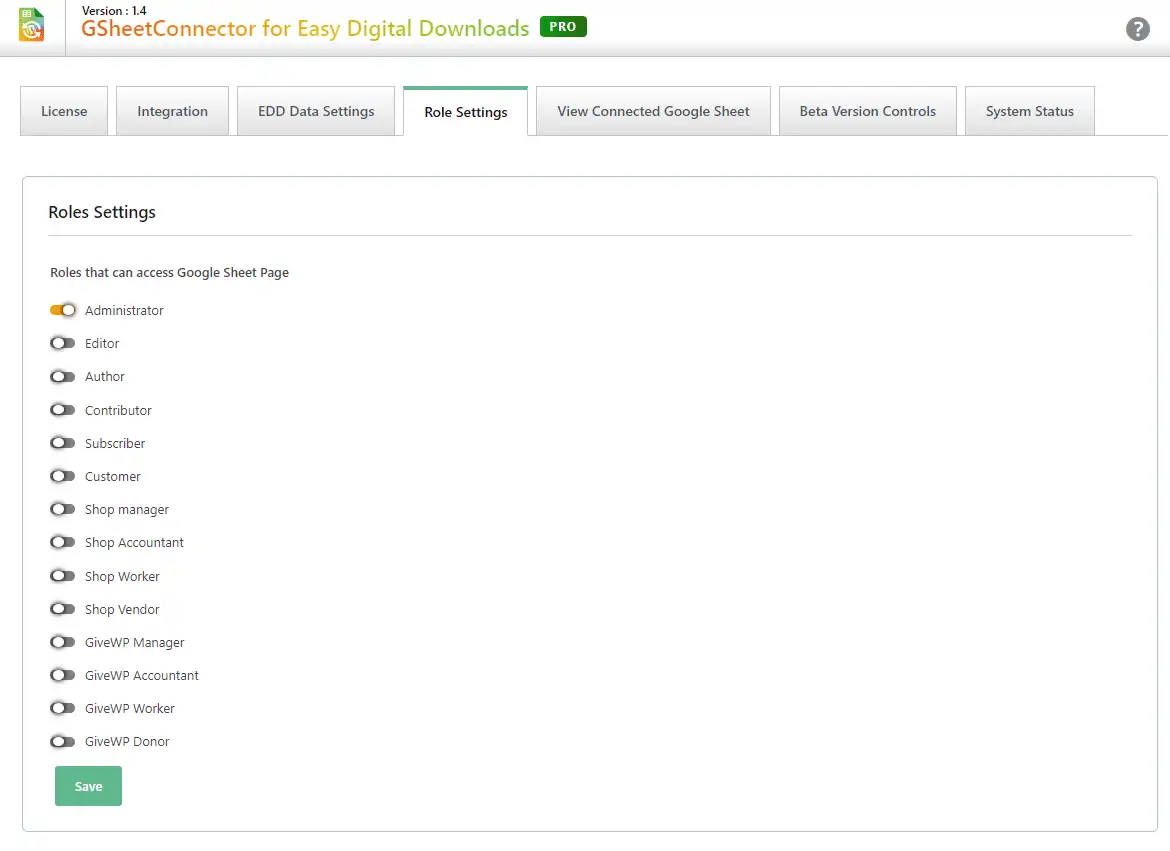Go to EDD Data Settings tab
This screenshot has height=851, width=1170.
pyautogui.click(x=316, y=111)
